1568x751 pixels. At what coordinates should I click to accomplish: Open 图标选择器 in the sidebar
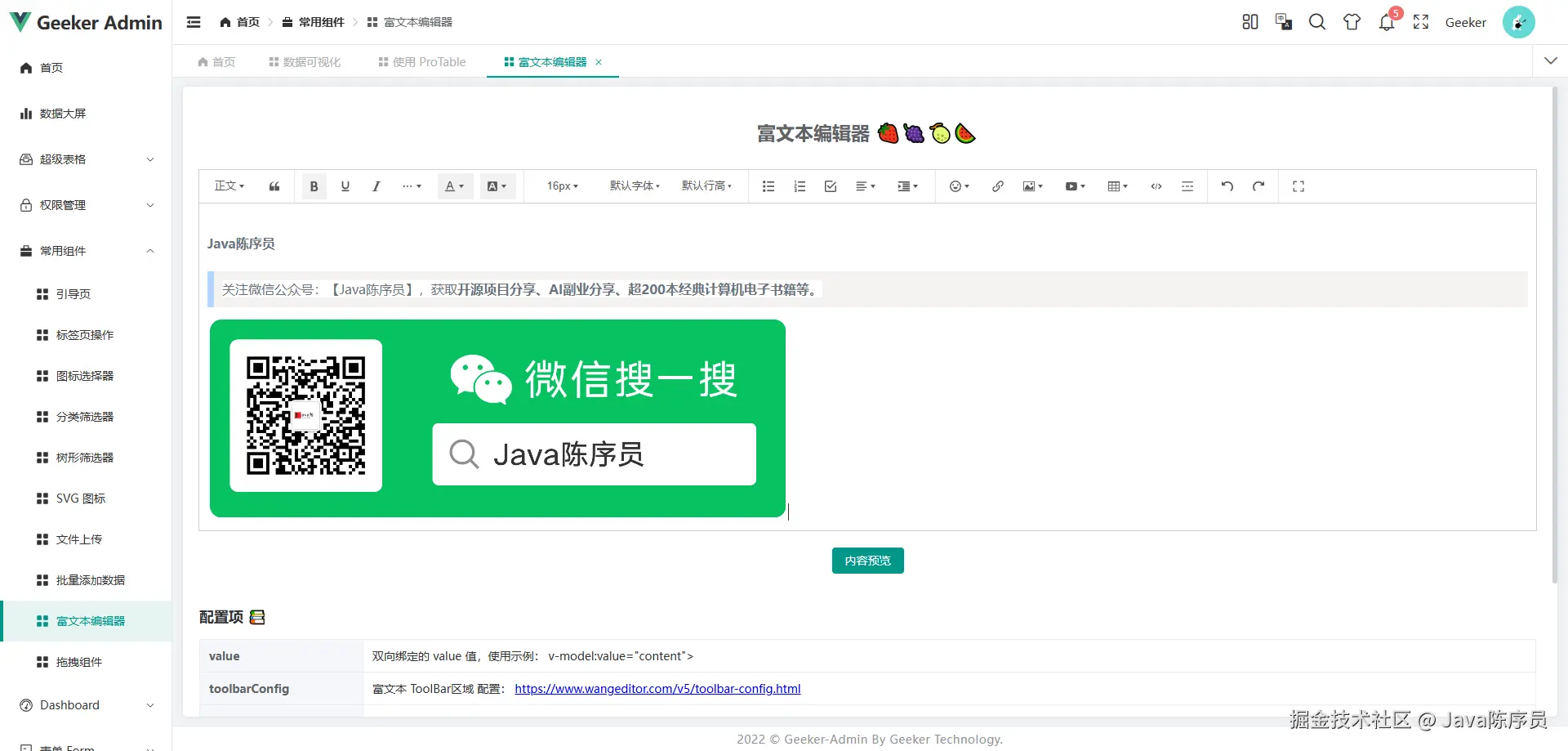click(86, 376)
